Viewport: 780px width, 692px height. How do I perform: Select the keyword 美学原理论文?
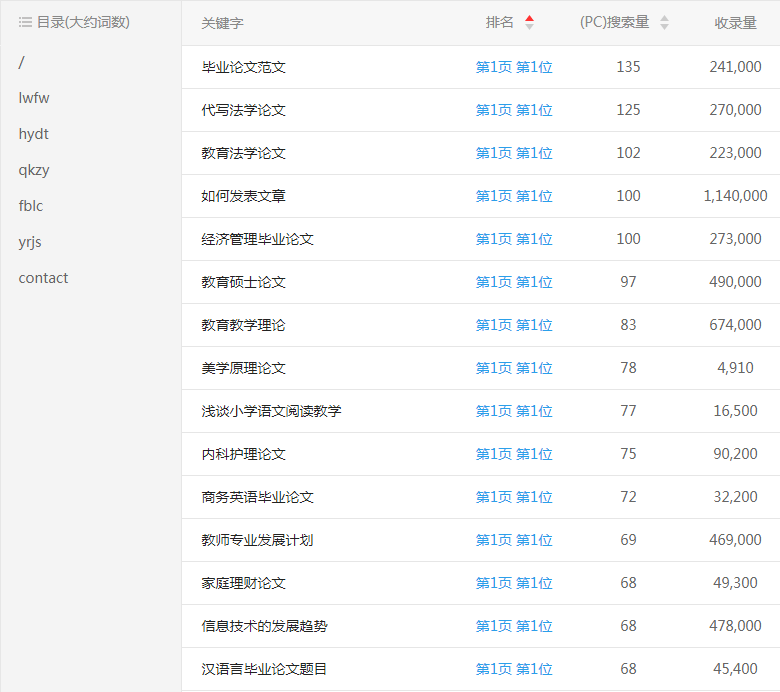click(243, 368)
